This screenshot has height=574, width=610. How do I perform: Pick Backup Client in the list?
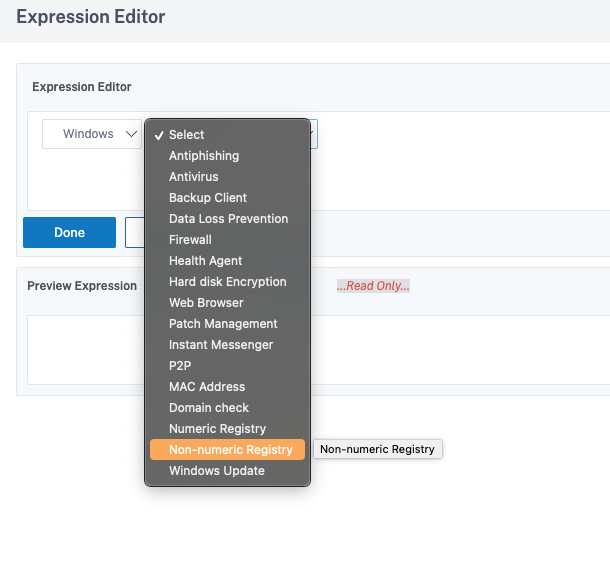pyautogui.click(x=227, y=198)
